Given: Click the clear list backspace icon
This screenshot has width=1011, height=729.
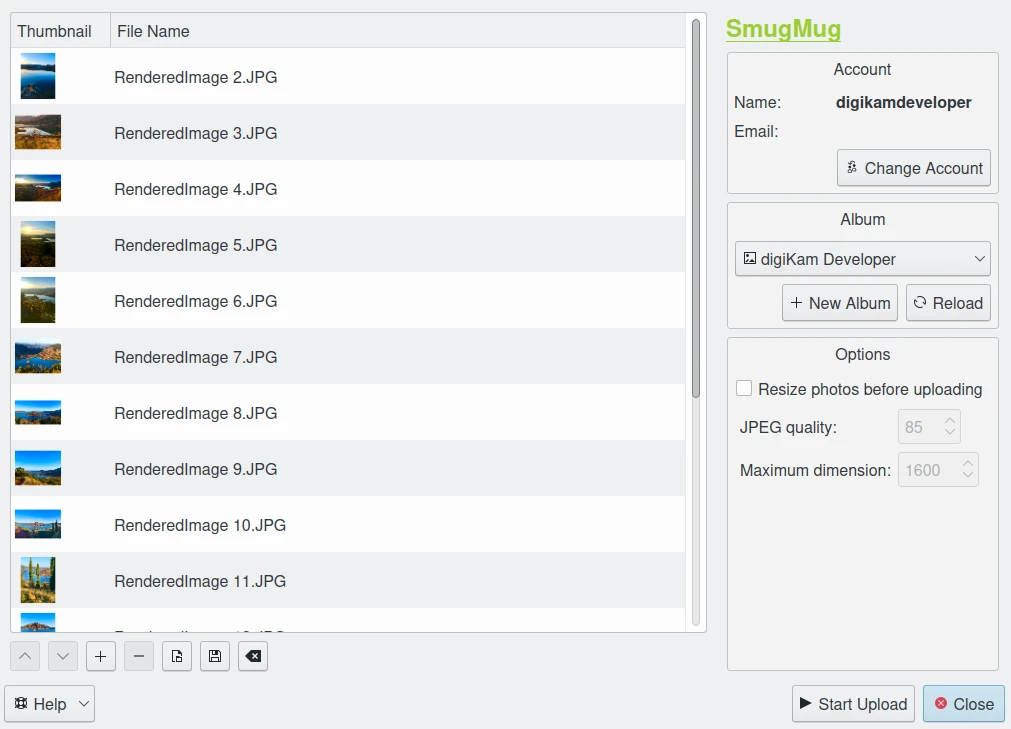Looking at the screenshot, I should tap(253, 656).
